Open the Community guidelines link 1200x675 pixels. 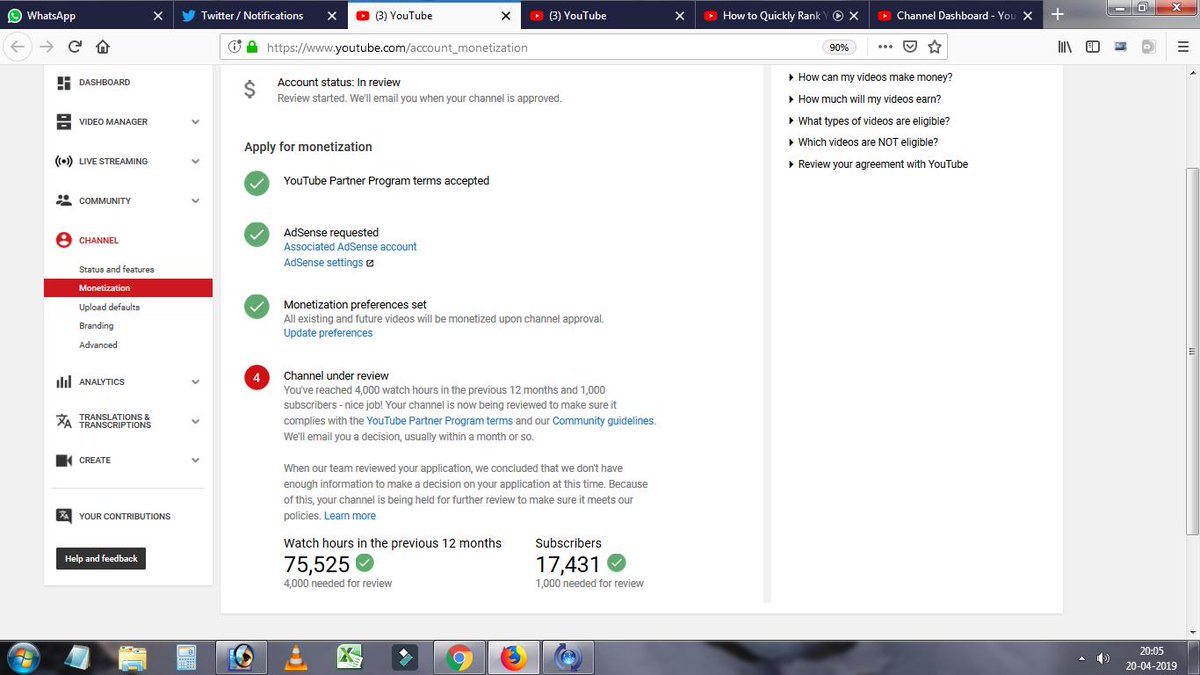click(604, 421)
